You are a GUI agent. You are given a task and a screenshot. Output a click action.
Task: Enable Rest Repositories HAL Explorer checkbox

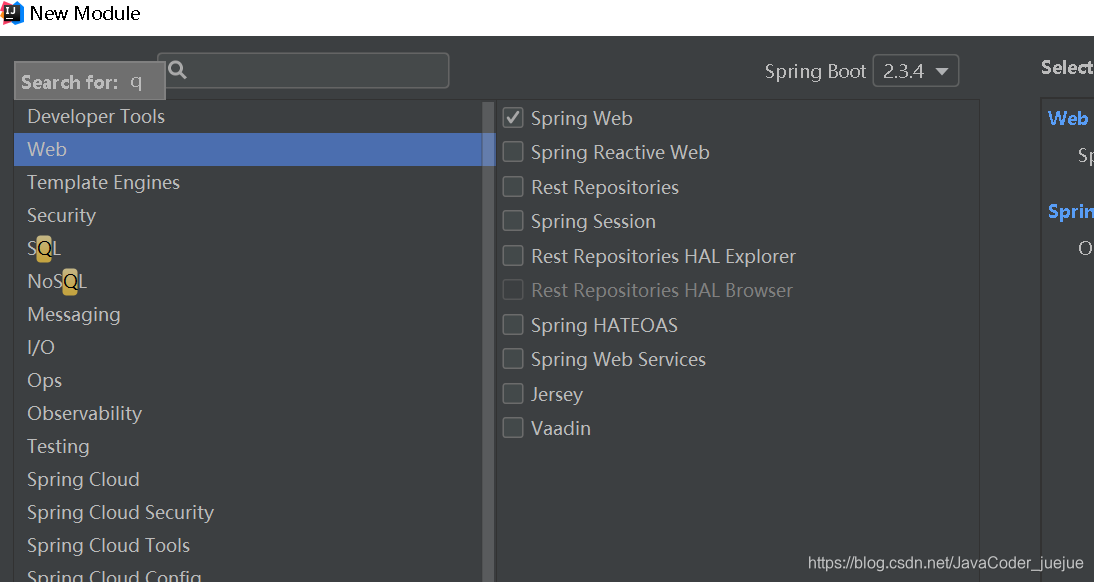coord(513,255)
